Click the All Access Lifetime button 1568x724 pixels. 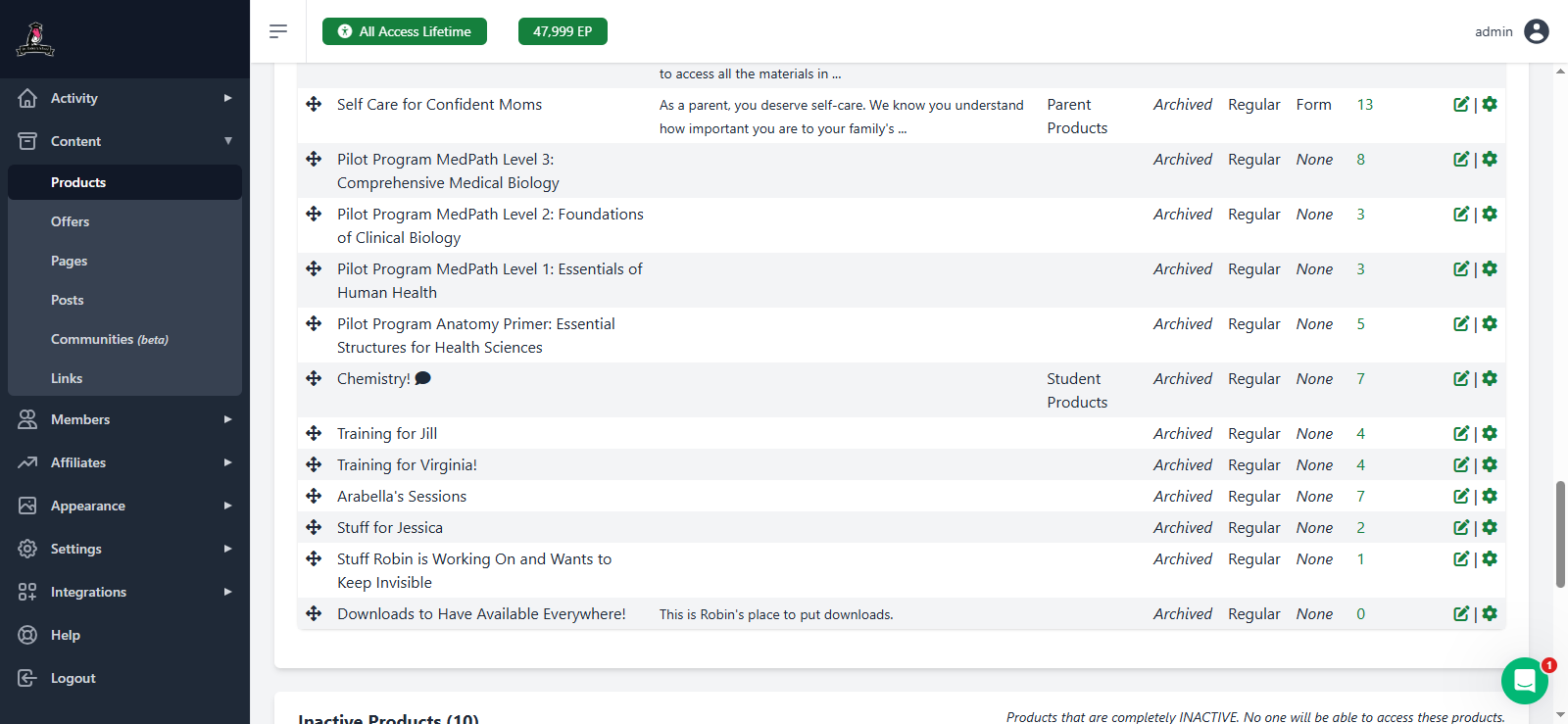[x=405, y=31]
